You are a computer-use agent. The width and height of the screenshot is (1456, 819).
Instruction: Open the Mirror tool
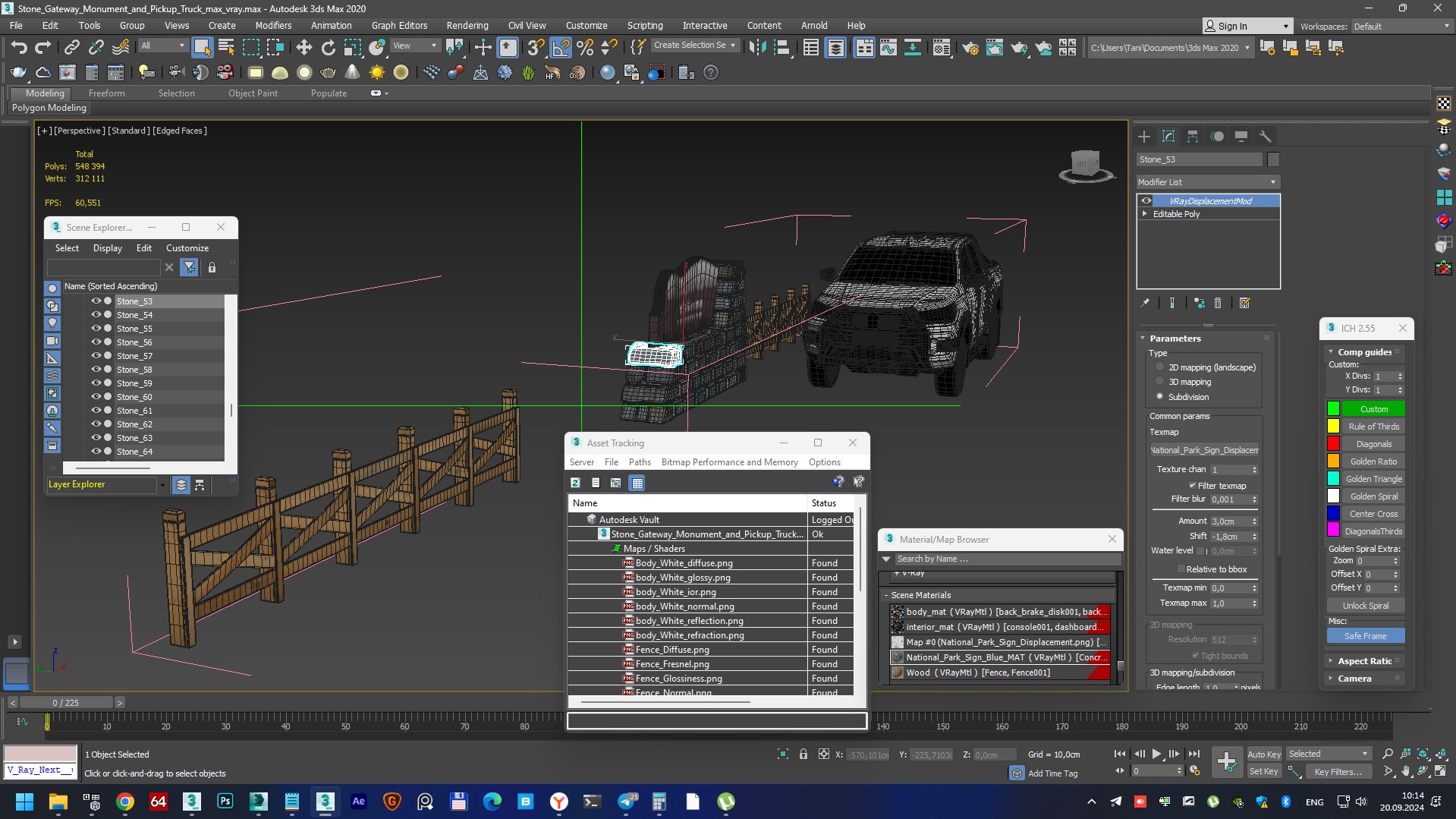(756, 48)
